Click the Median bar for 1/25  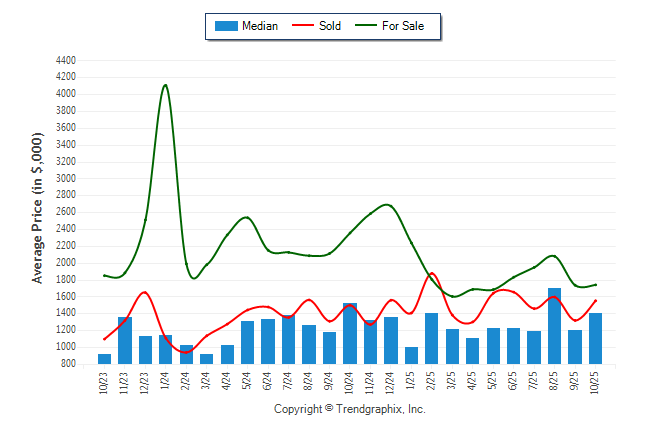[411, 355]
